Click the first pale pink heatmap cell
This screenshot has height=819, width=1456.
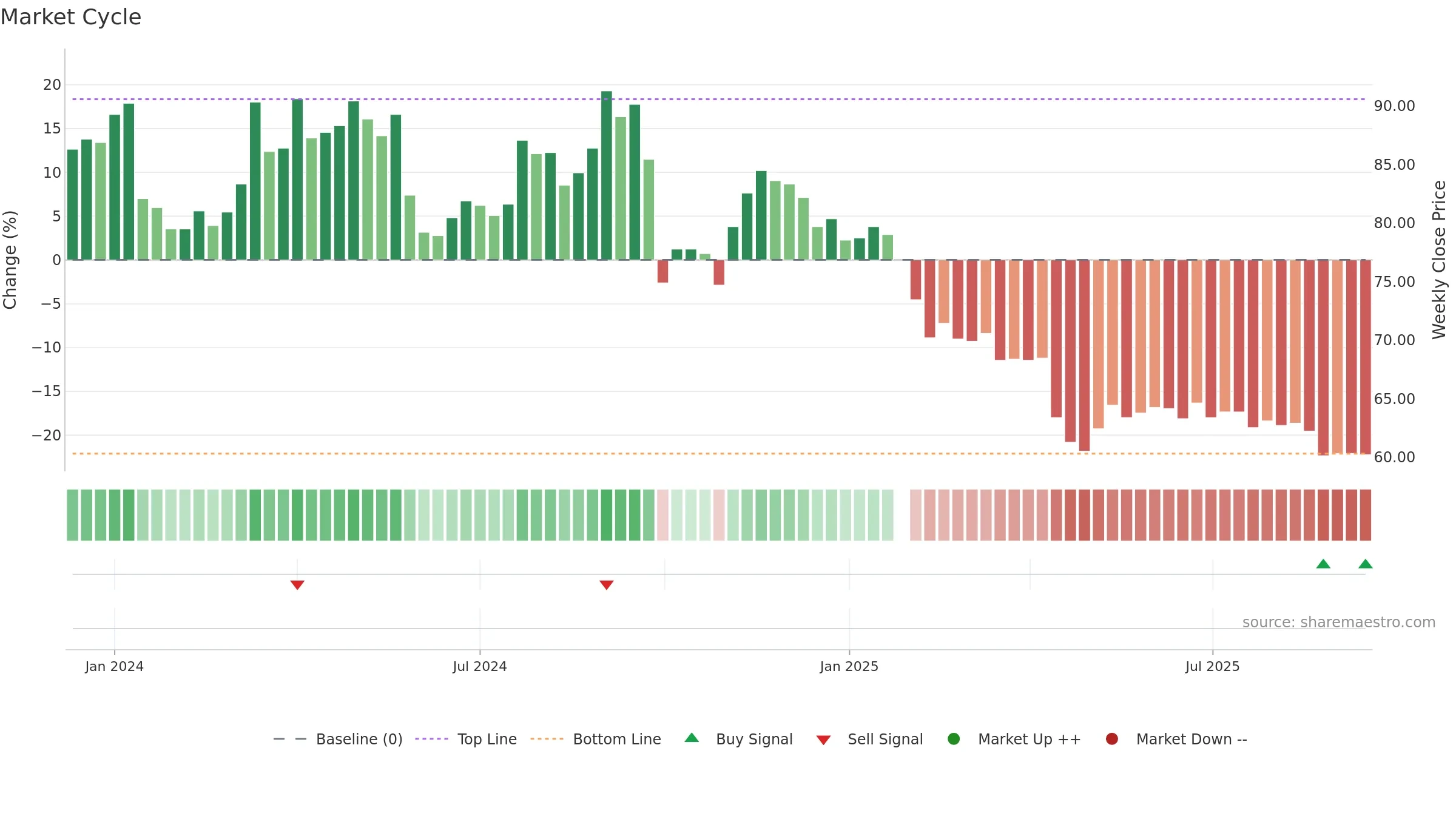tap(662, 515)
